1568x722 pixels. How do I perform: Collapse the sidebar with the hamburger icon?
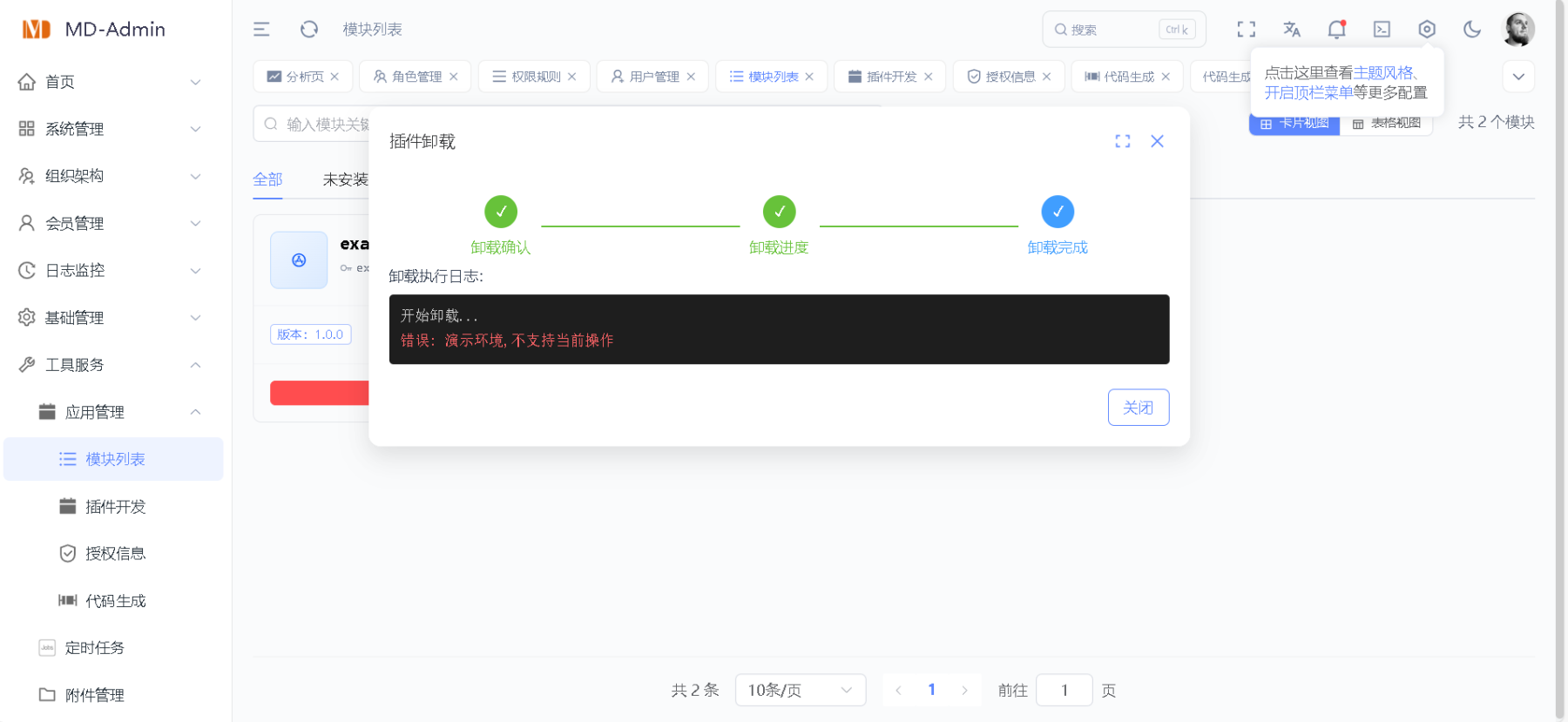[x=261, y=30]
